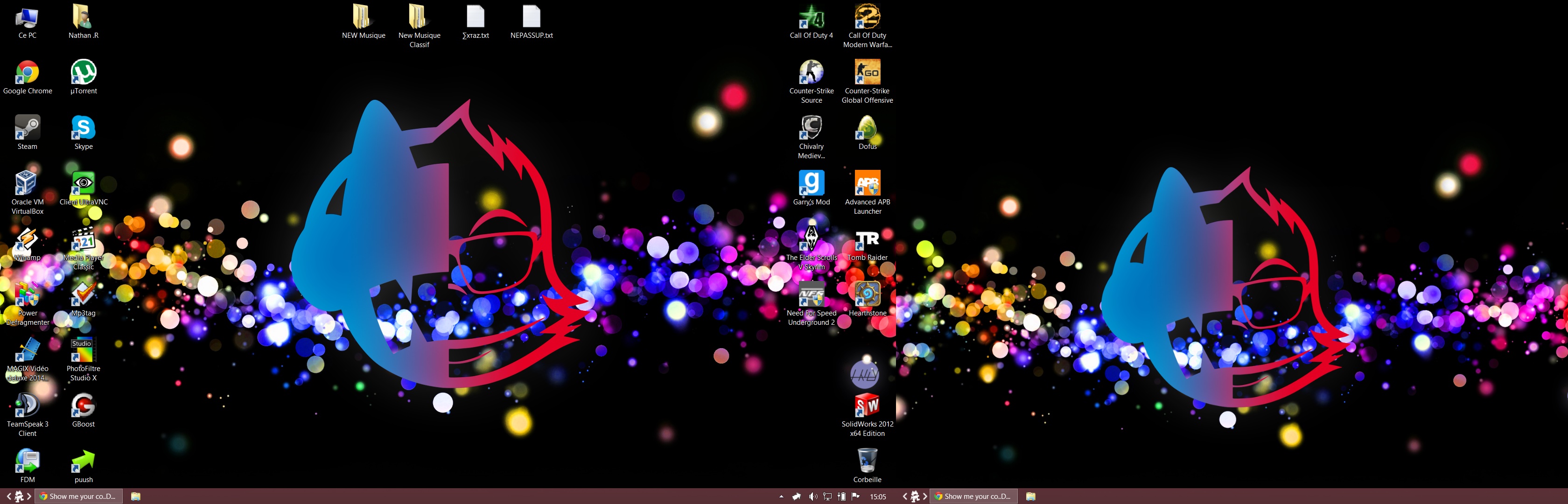This screenshot has width=1568, height=504.
Task: Open the Action Center flag icon
Action: pyautogui.click(x=855, y=497)
